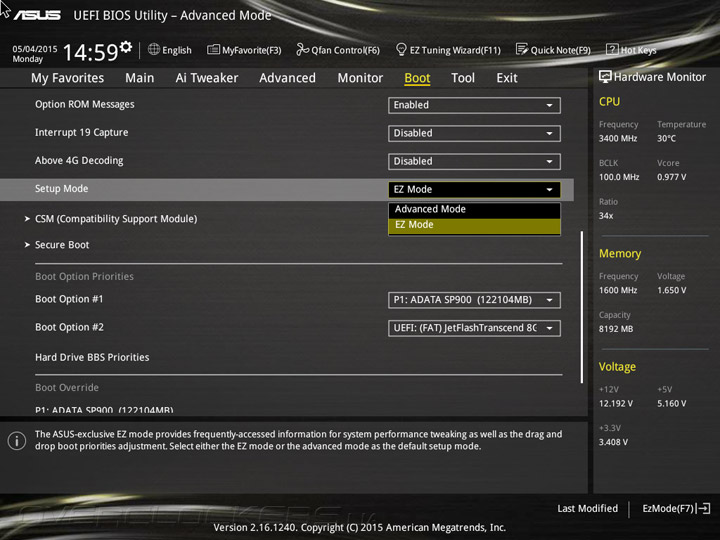Viewport: 720px width, 540px height.
Task: Click the Boot Option Priorities heading
Action: [84, 276]
